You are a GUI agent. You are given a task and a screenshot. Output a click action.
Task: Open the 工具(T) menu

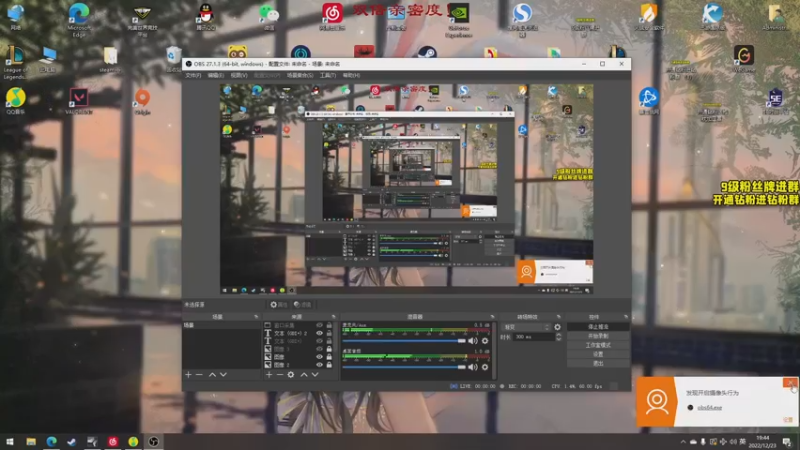pos(328,76)
